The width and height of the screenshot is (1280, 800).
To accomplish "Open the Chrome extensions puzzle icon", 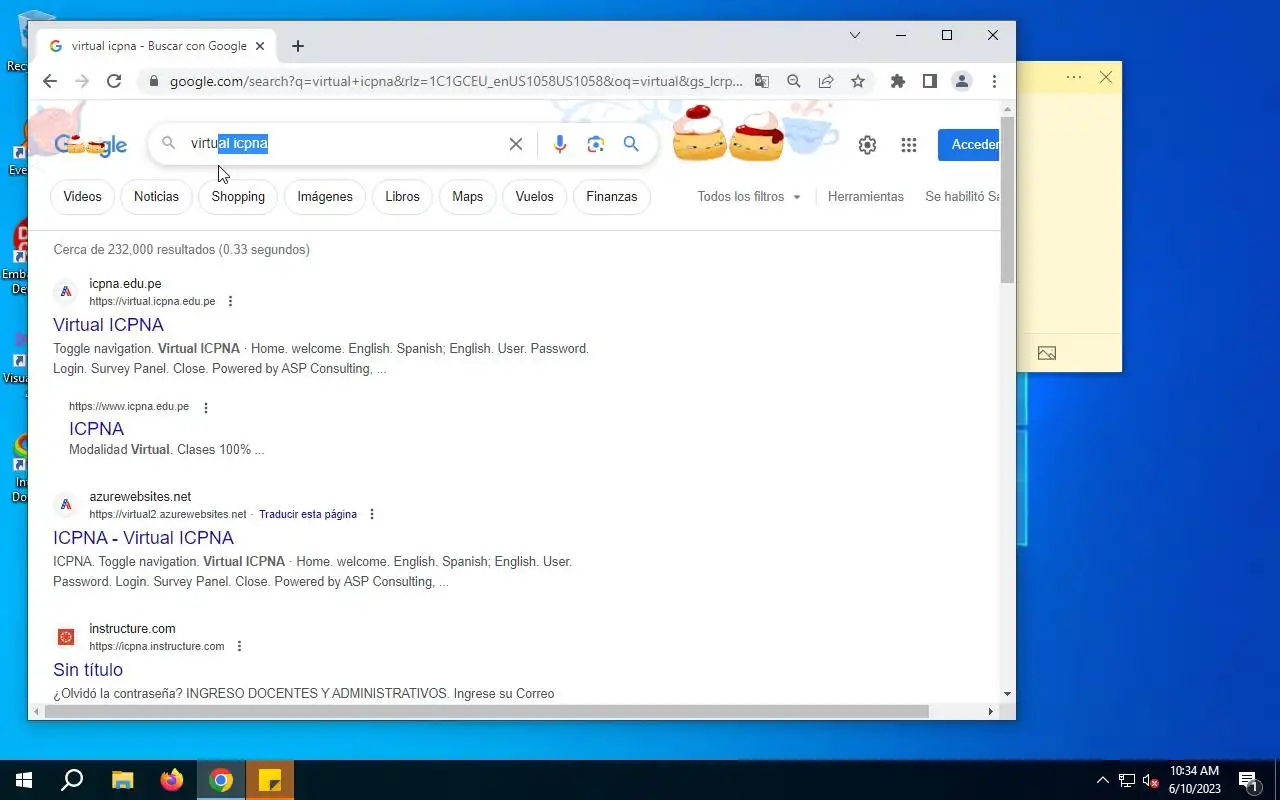I will tap(898, 81).
